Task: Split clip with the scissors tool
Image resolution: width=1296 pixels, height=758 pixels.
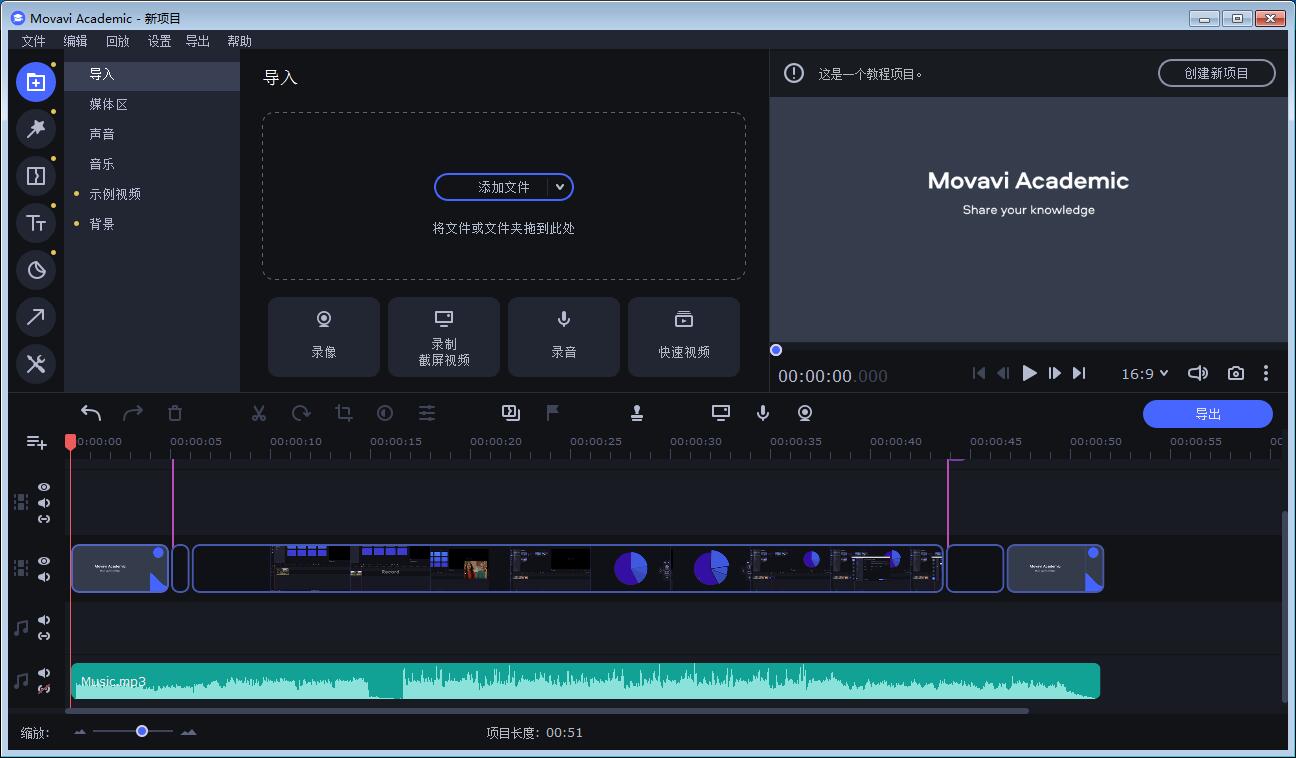Action: (259, 413)
